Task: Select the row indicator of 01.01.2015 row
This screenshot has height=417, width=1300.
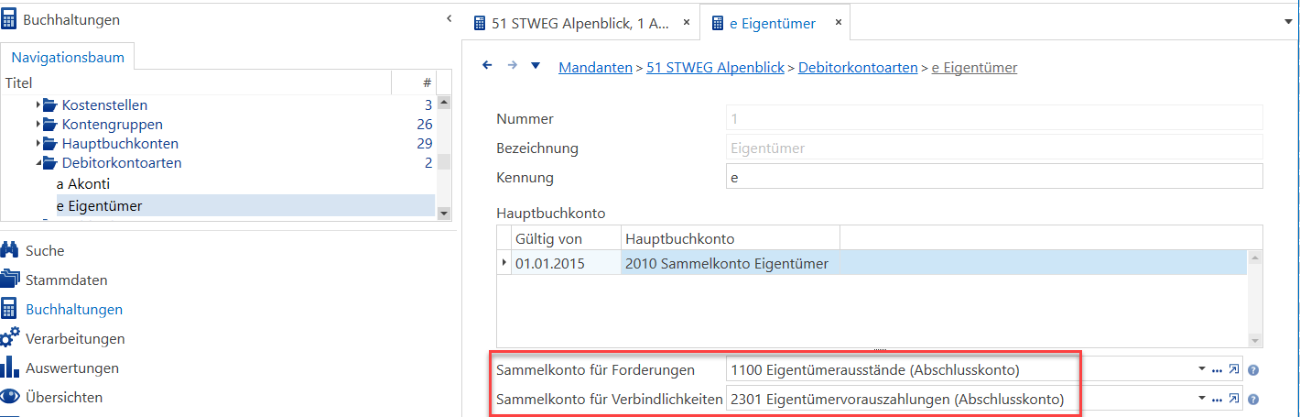Action: [x=503, y=263]
